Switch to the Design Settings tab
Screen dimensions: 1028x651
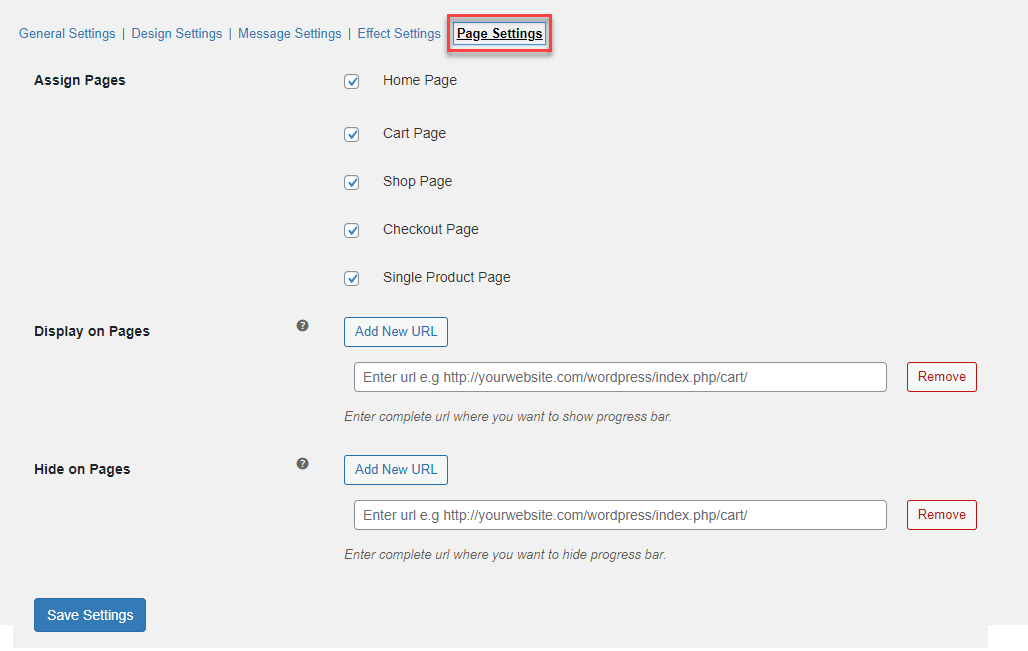[x=177, y=34]
